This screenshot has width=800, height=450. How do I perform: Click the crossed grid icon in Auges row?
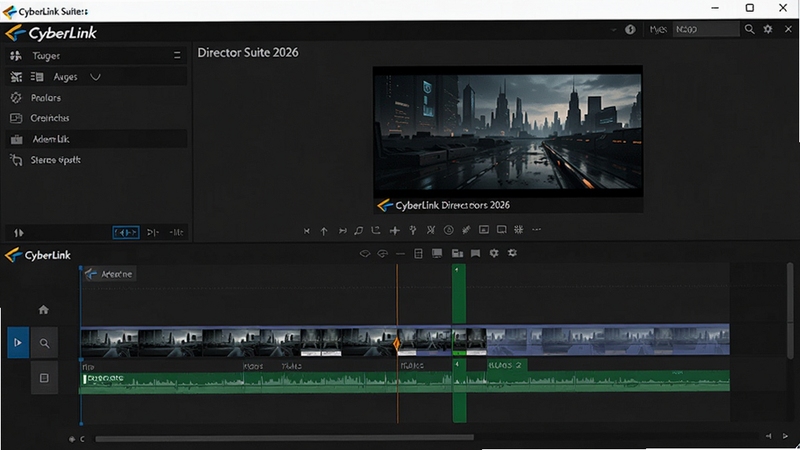coord(16,77)
